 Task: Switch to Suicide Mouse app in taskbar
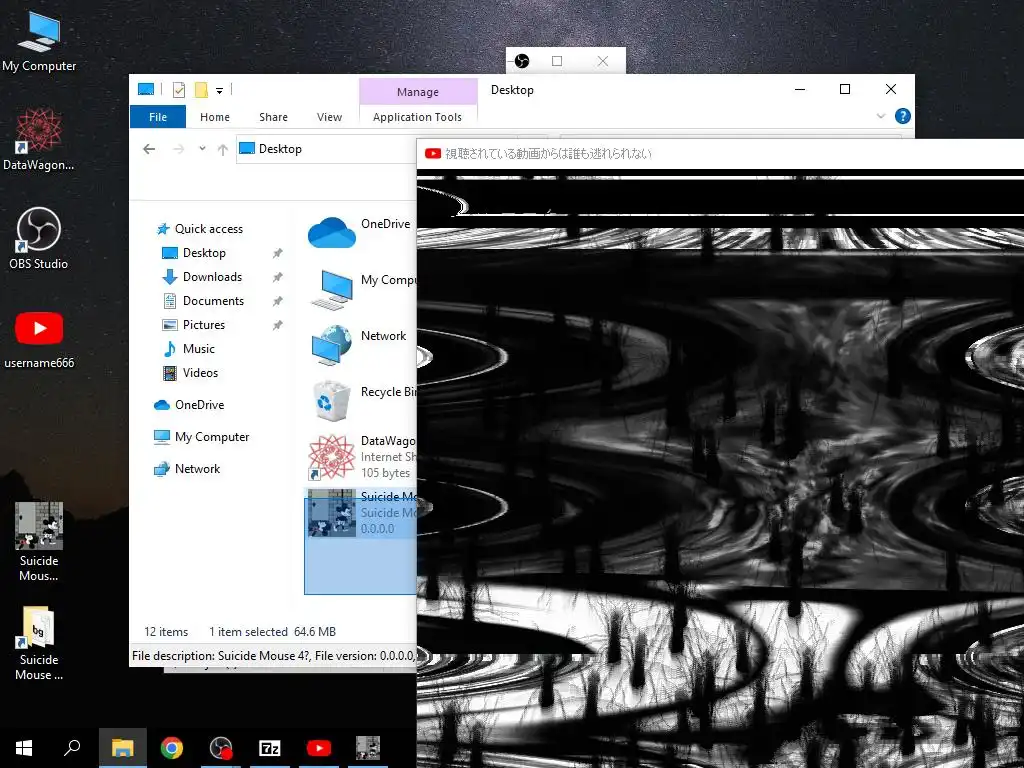(x=368, y=748)
